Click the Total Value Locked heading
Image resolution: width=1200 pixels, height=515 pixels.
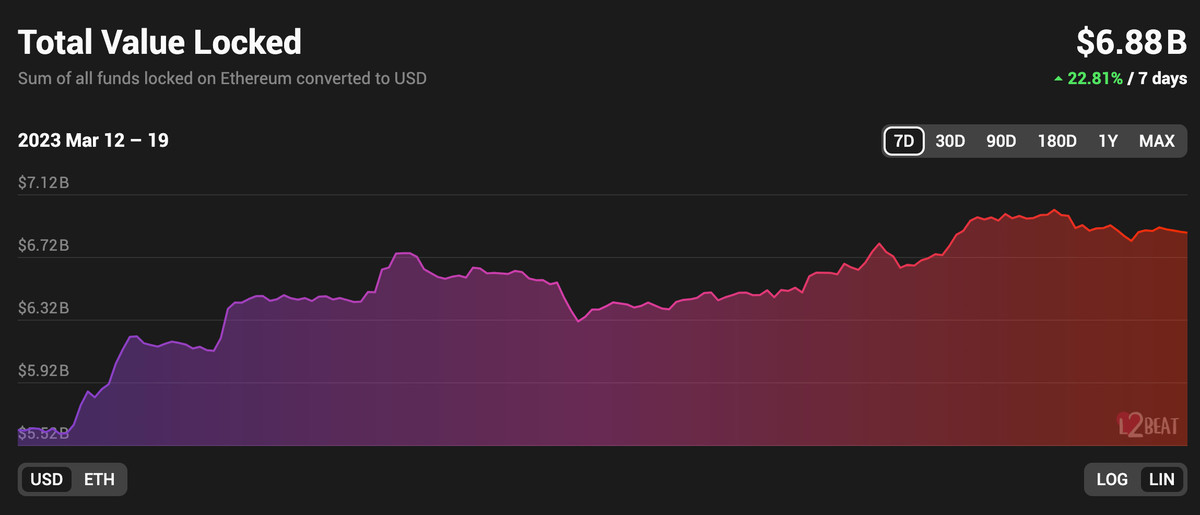point(160,42)
